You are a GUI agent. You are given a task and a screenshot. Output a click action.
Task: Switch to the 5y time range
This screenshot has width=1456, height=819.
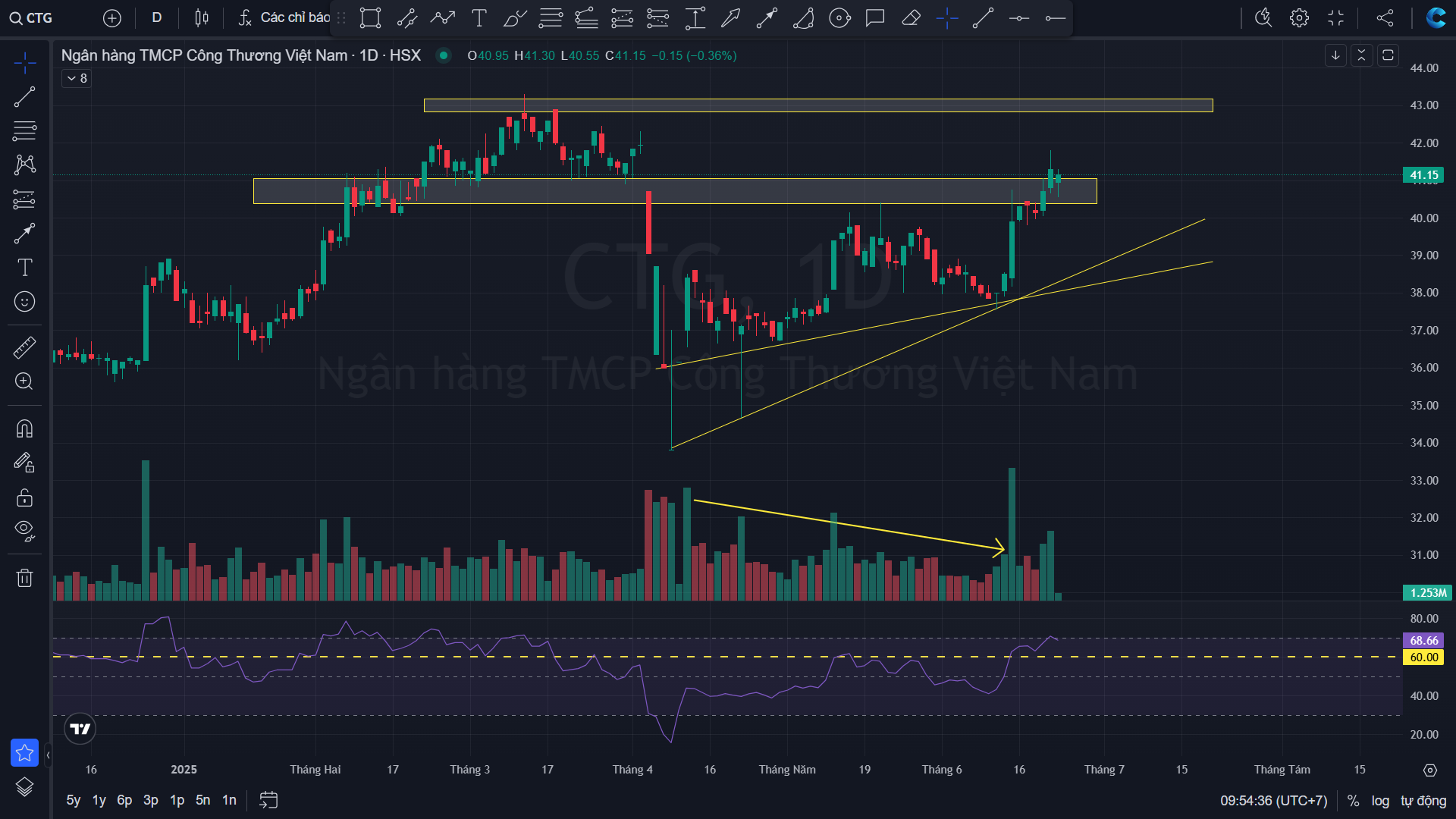point(73,800)
